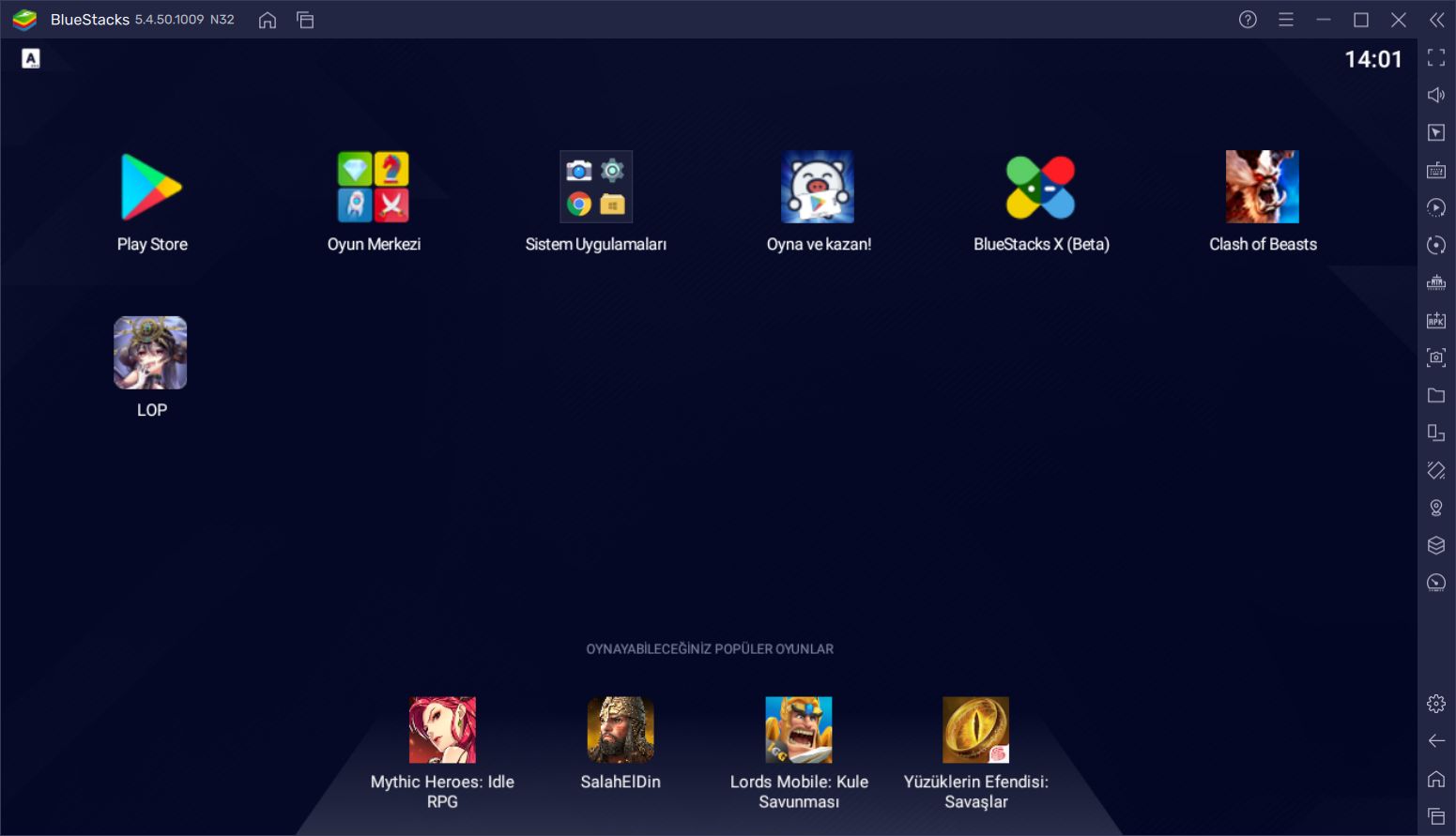
Task: Minimize the BlueStacks window
Action: 1324,20
